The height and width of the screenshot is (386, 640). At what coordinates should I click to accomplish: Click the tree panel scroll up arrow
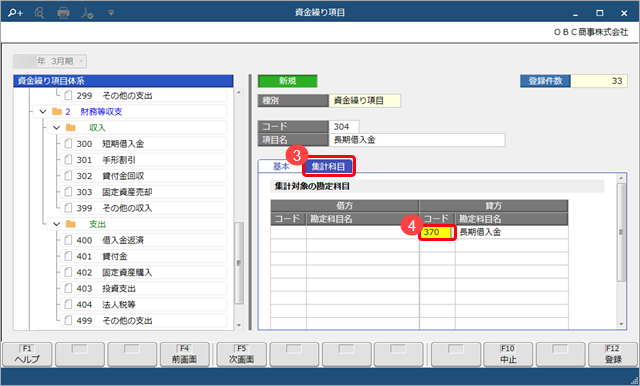[239, 93]
